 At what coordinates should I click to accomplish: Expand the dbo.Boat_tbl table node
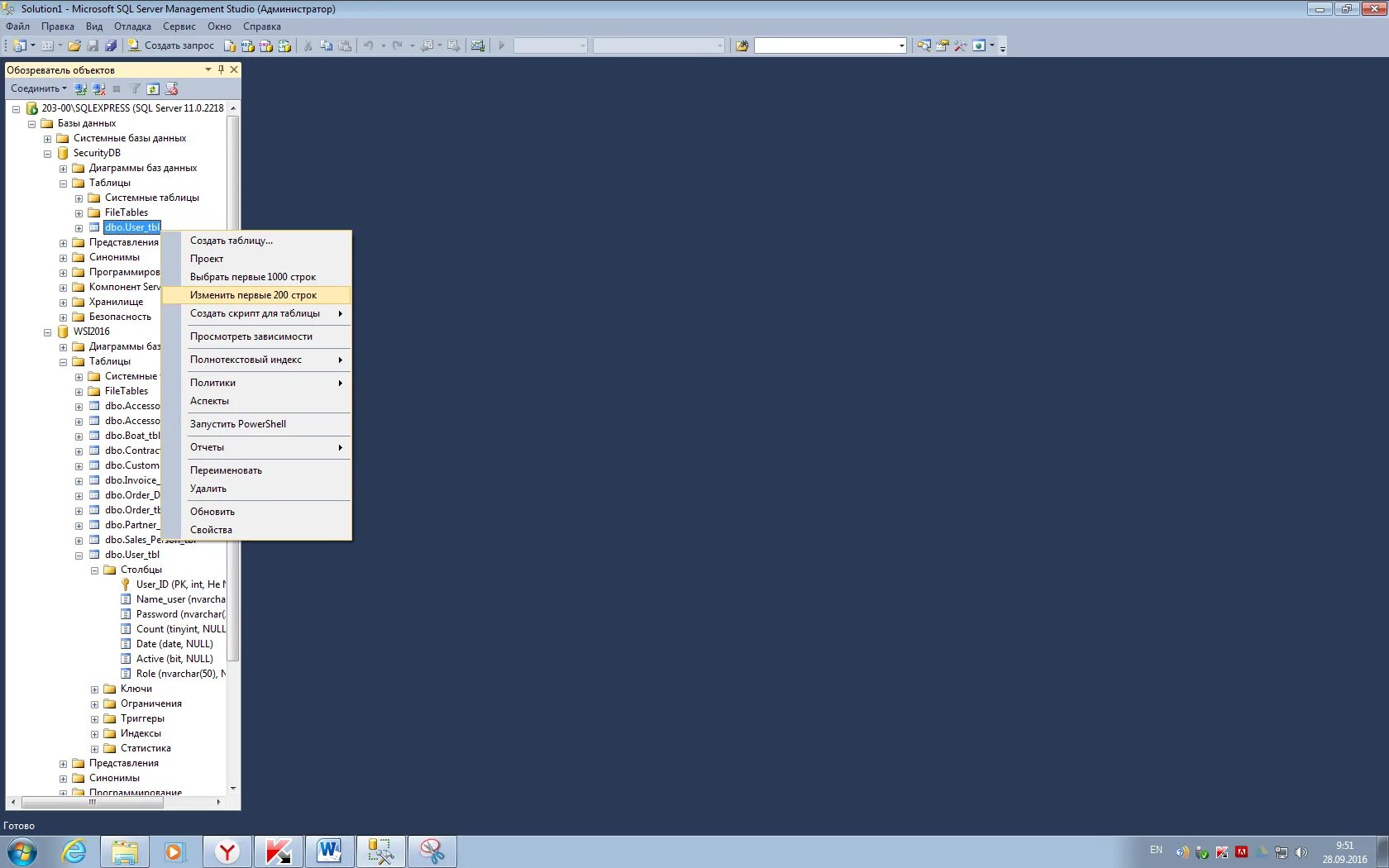point(79,436)
